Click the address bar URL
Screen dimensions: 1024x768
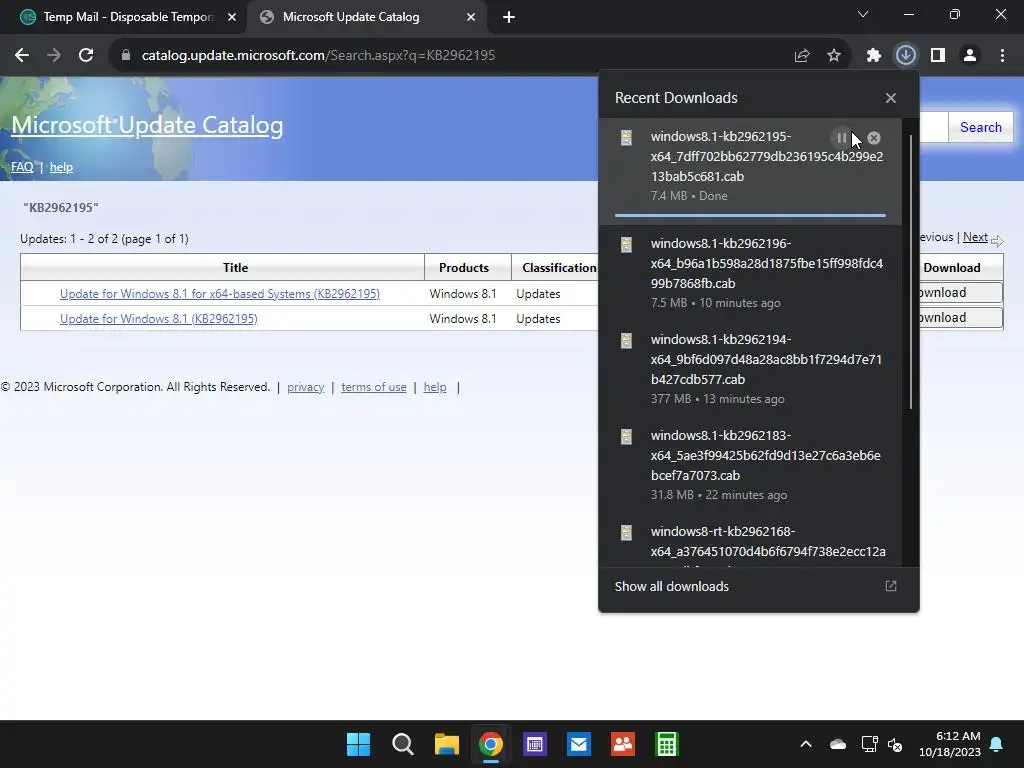[x=318, y=56]
